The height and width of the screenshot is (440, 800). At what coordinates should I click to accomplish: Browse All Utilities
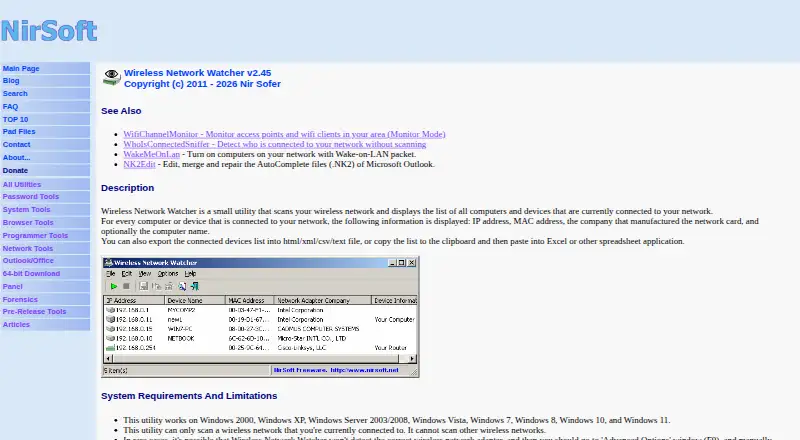[x=22, y=184]
